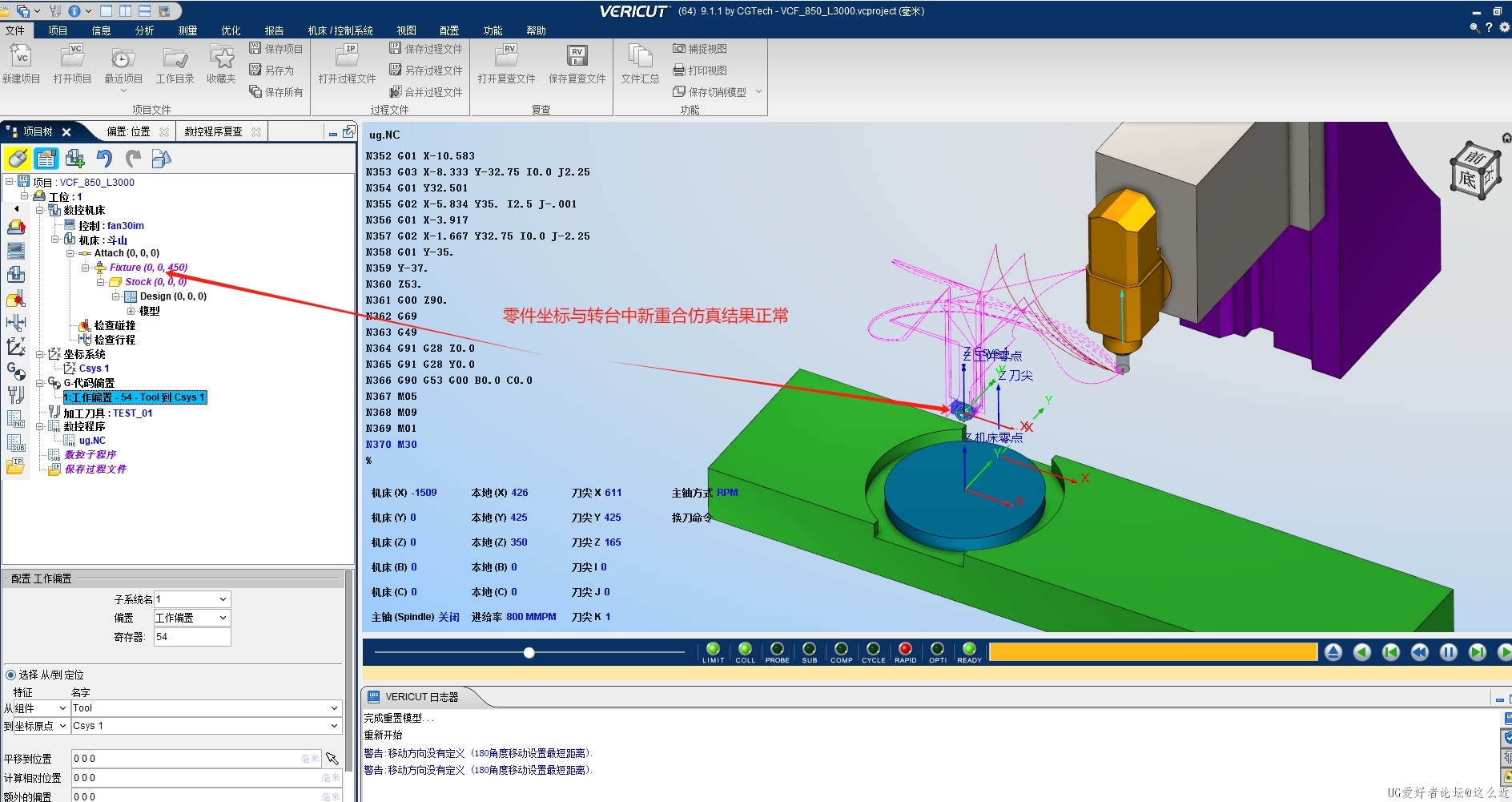Click the SUB subroutine icon in left sidebar

[16, 442]
